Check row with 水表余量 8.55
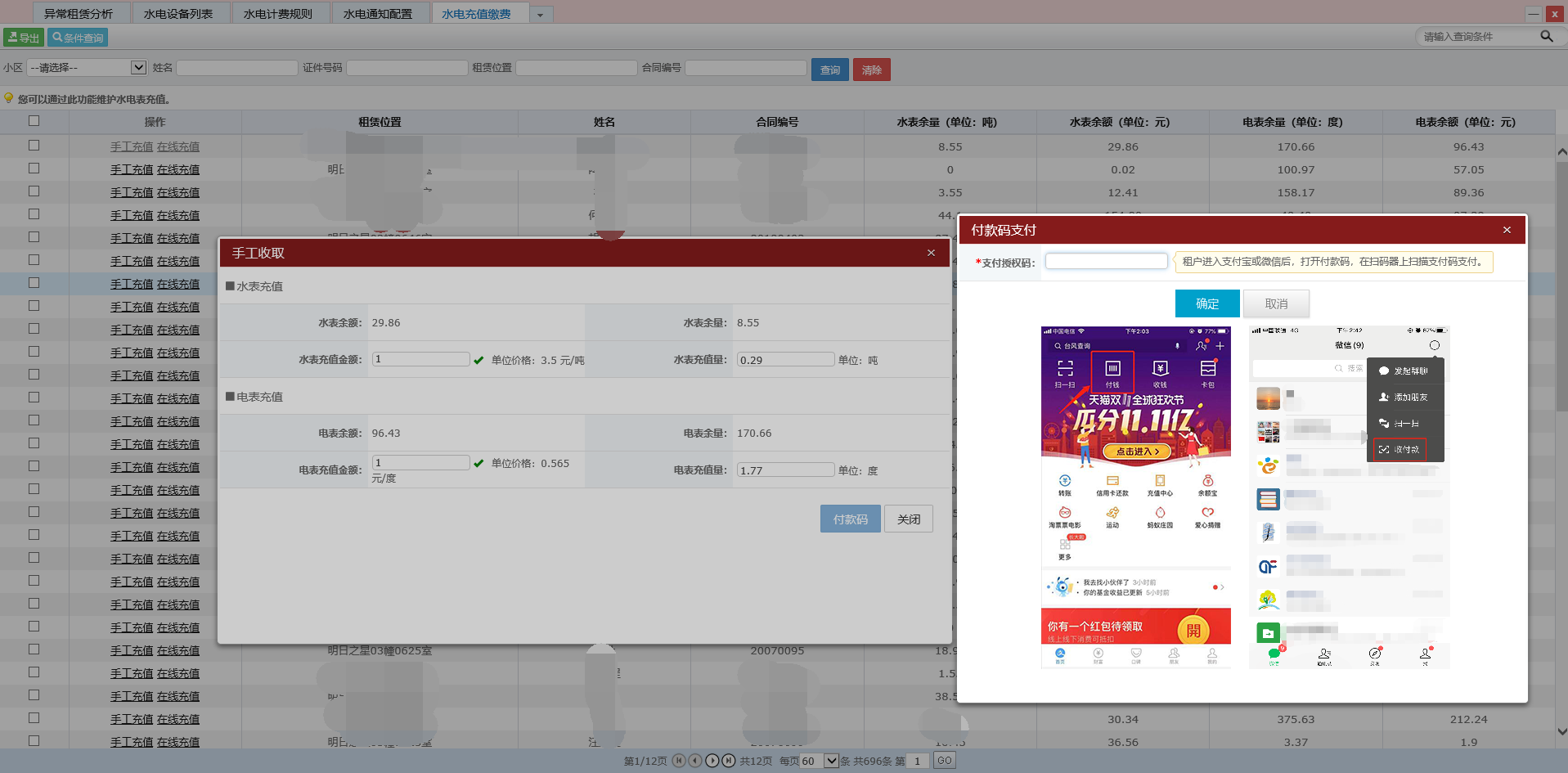 (x=34, y=145)
